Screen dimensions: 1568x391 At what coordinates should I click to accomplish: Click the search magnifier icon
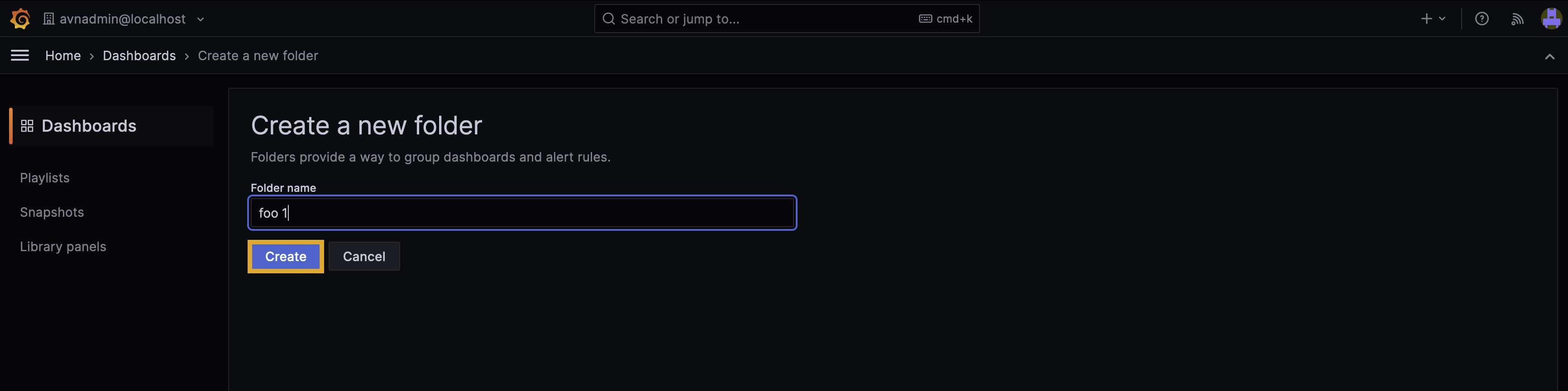(608, 19)
